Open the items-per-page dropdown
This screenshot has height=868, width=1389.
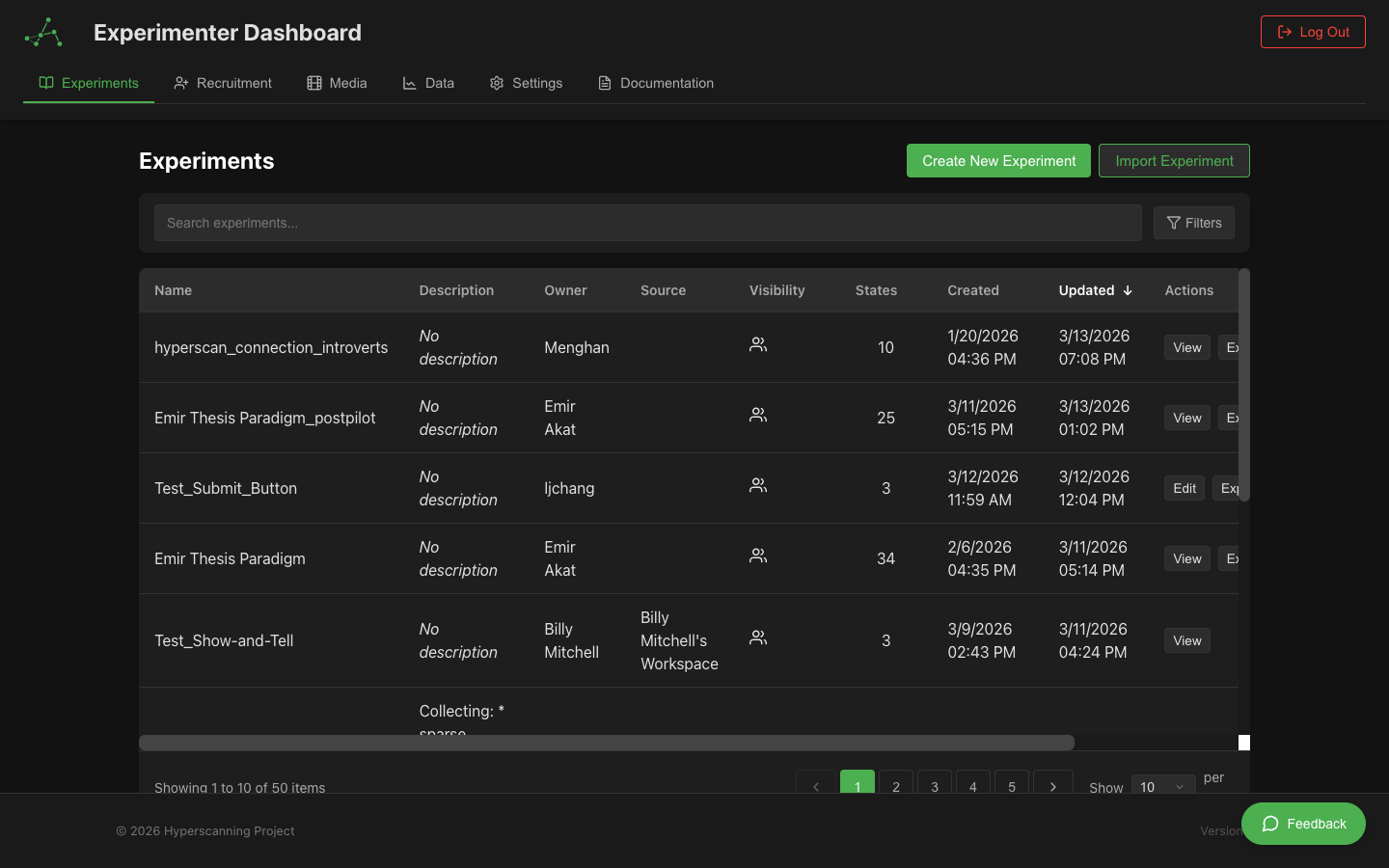[x=1162, y=786]
